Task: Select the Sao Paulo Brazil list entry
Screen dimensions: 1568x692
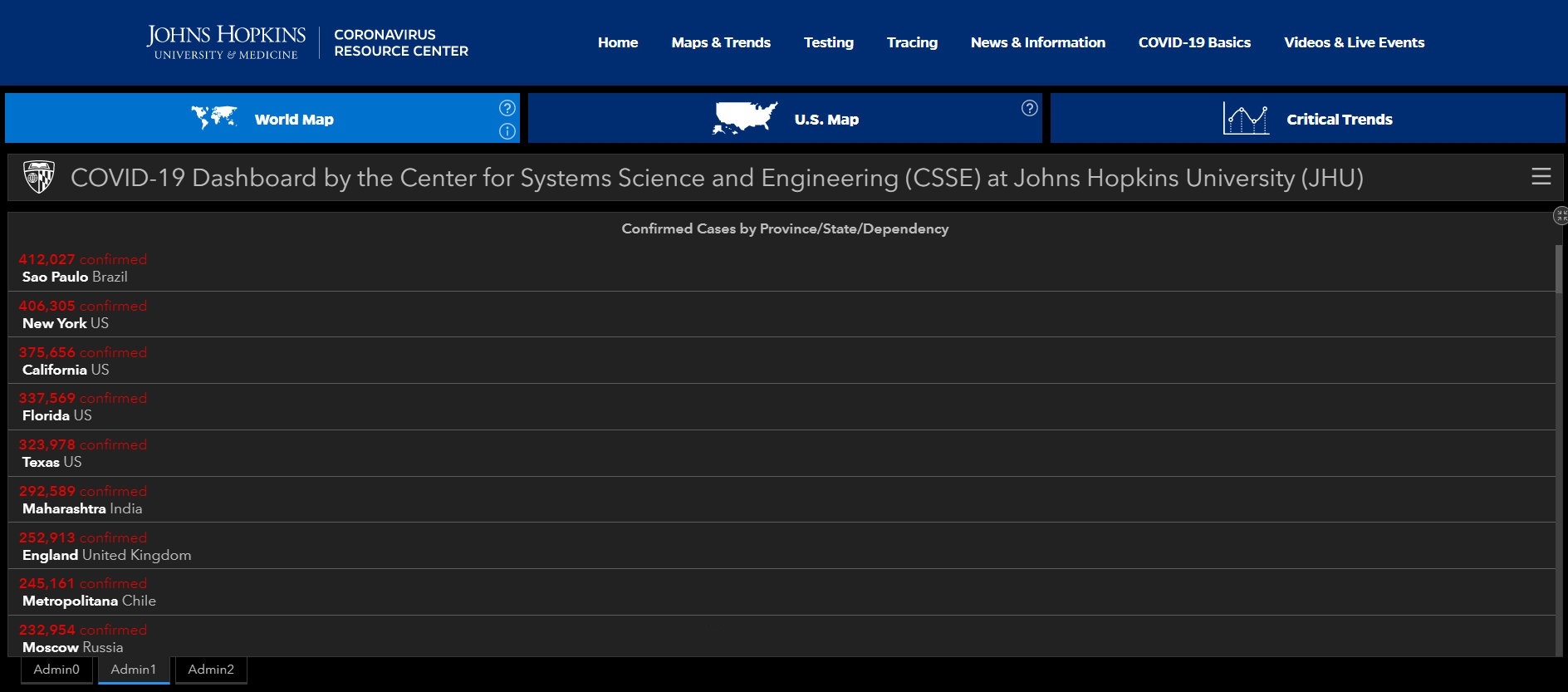Action: (x=75, y=268)
